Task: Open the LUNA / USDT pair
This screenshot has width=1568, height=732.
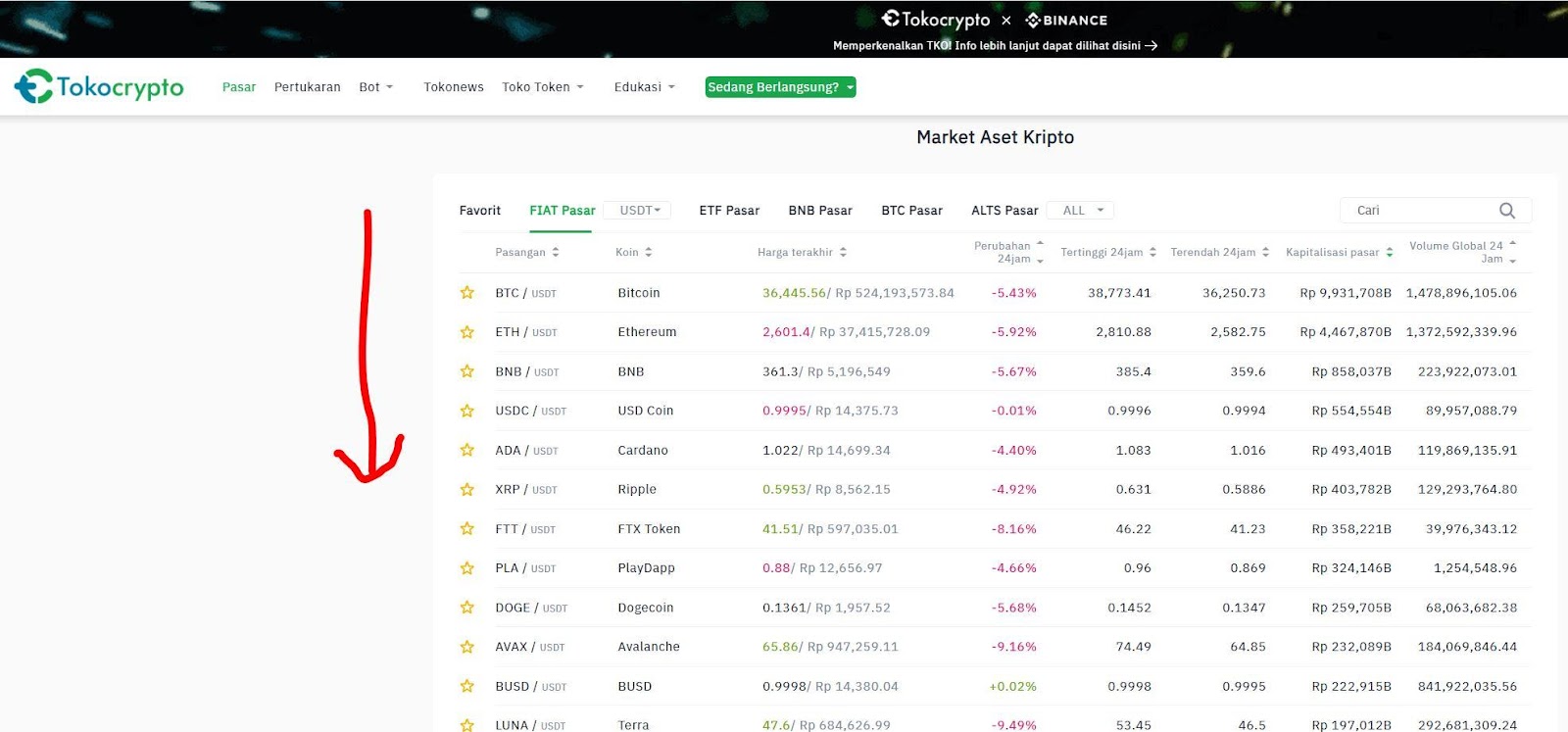Action: pyautogui.click(x=530, y=725)
